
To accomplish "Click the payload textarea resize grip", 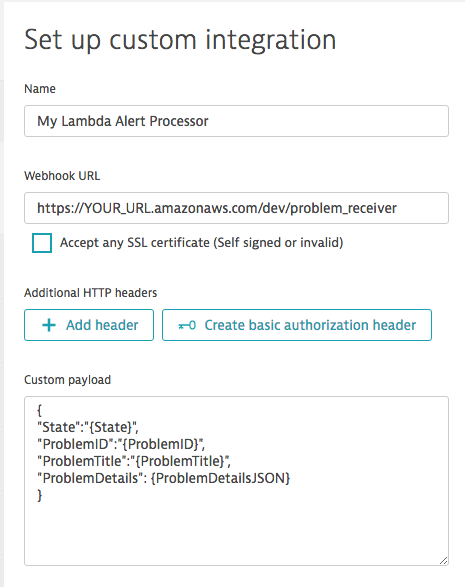I will [443, 560].
